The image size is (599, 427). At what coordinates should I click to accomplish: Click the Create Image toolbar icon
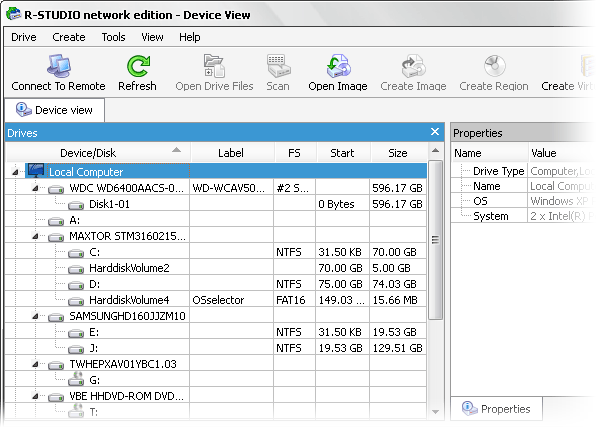413,66
